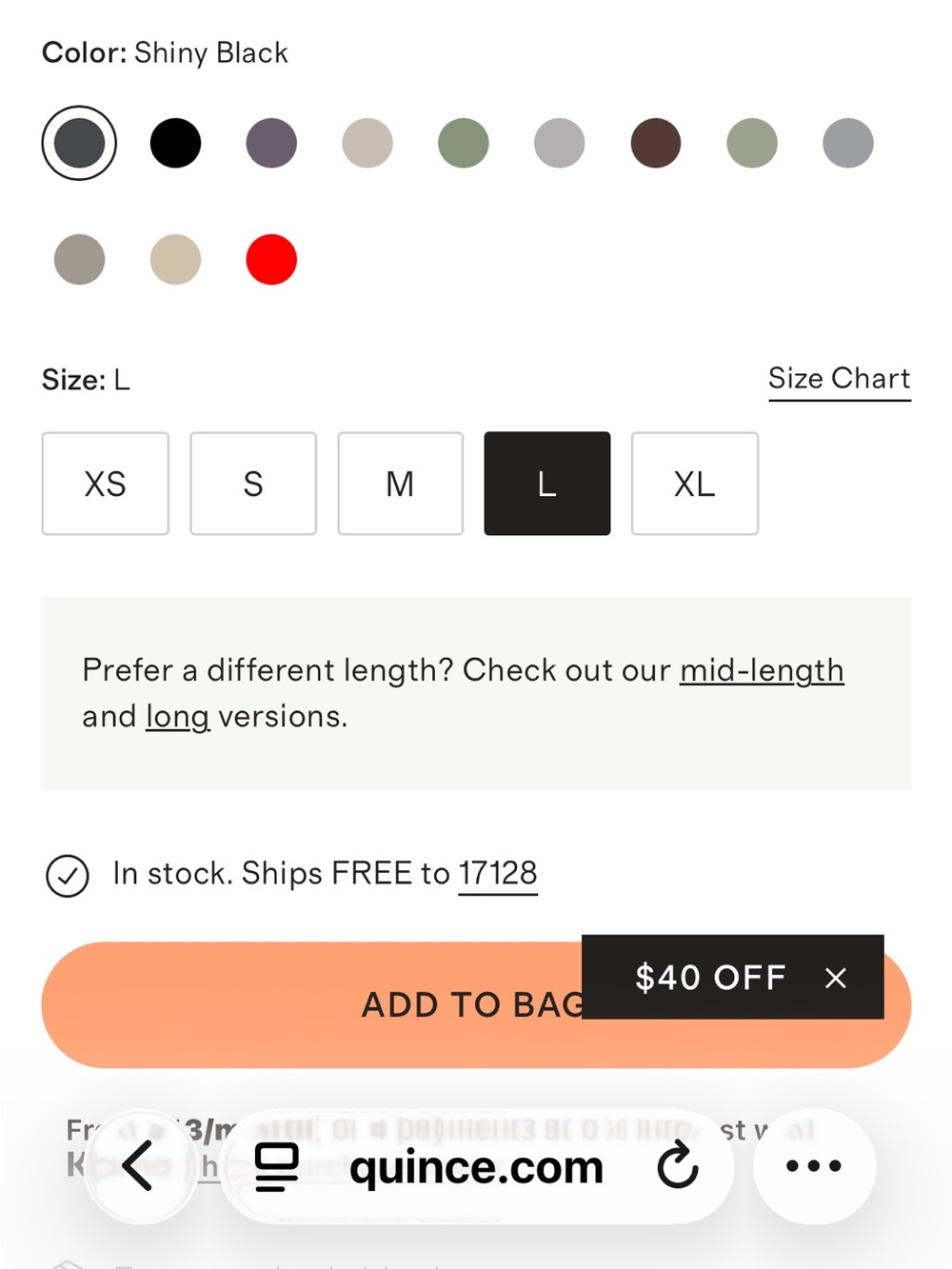Tap the quince.com address bar
The width and height of the screenshot is (952, 1269).
click(476, 1166)
